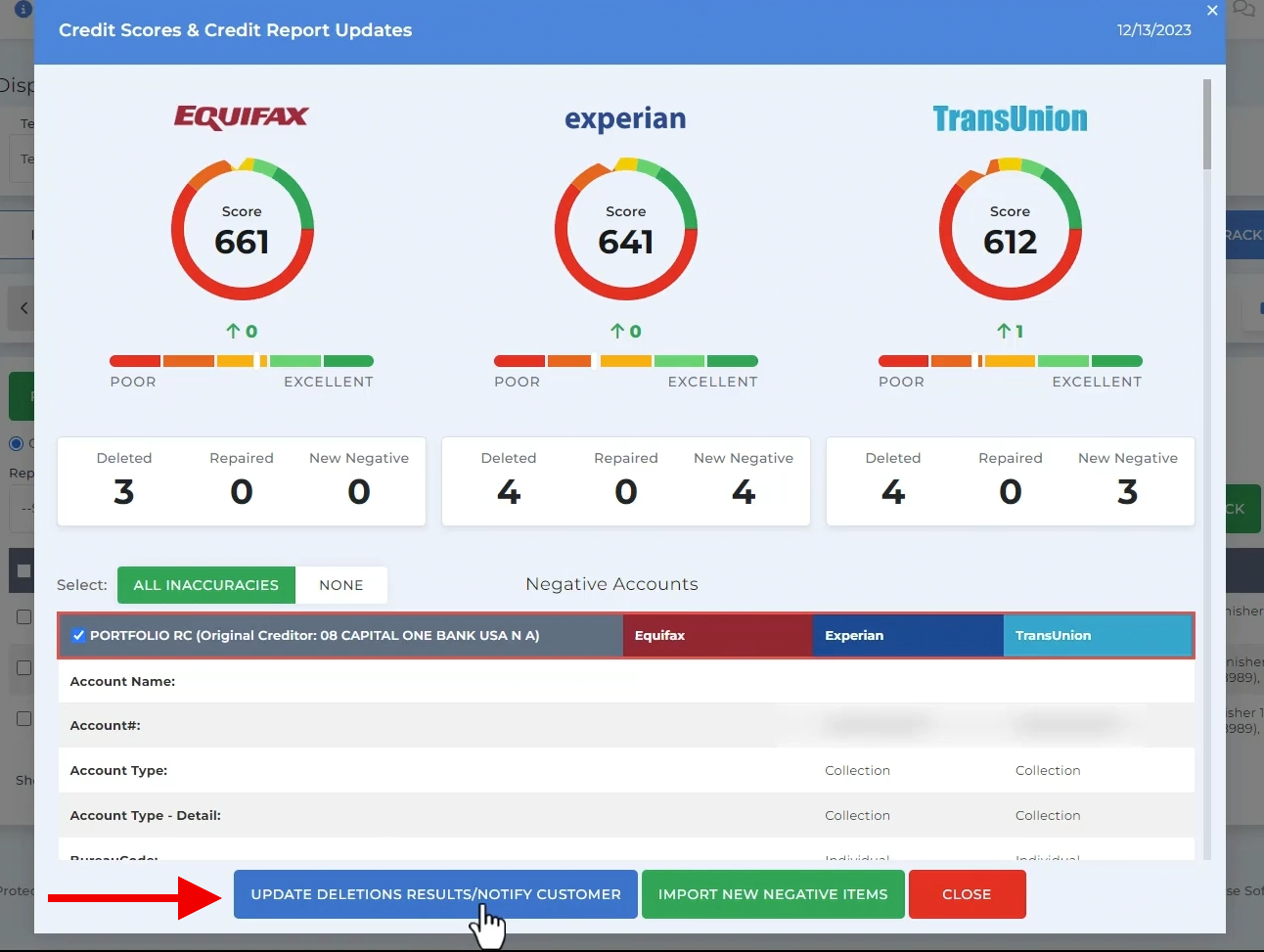The image size is (1264, 952).
Task: Click the red Close button
Action: tap(967, 894)
